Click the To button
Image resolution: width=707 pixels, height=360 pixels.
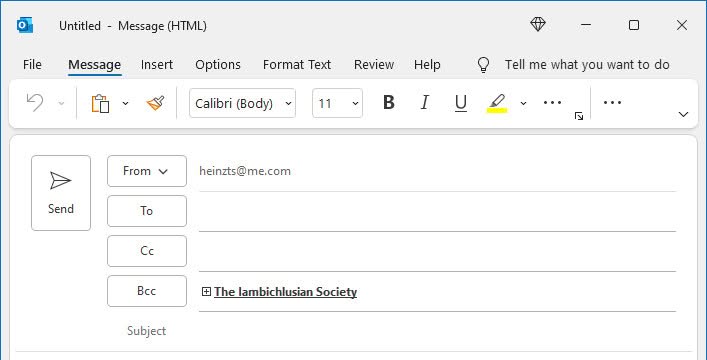click(147, 211)
